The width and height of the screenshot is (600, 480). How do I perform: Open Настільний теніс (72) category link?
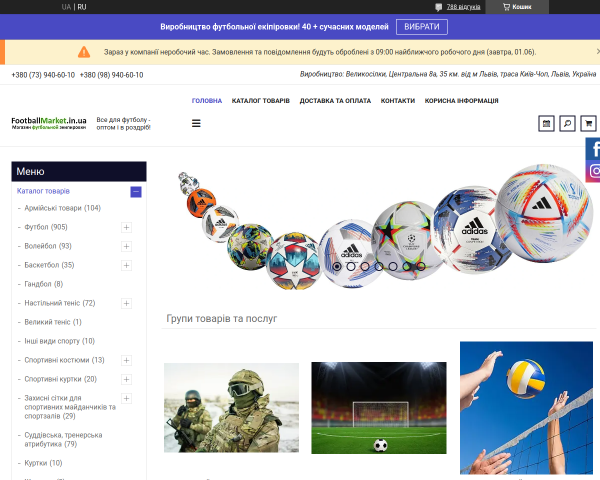(60, 303)
